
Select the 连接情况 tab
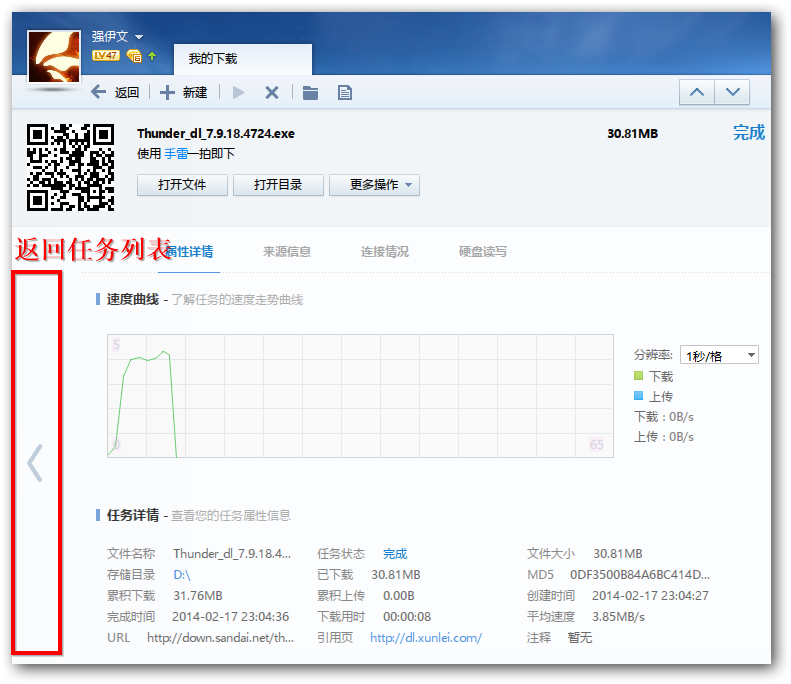tap(384, 251)
